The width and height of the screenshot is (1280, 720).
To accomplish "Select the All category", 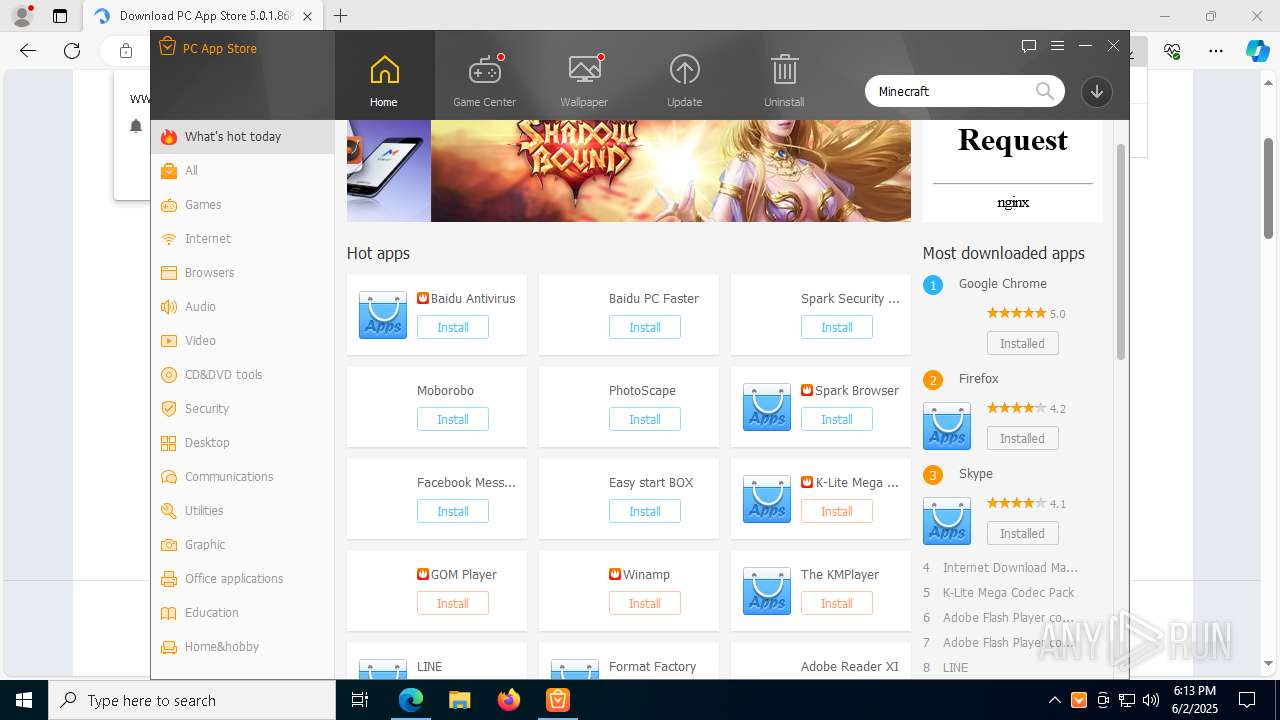I will pos(243,171).
